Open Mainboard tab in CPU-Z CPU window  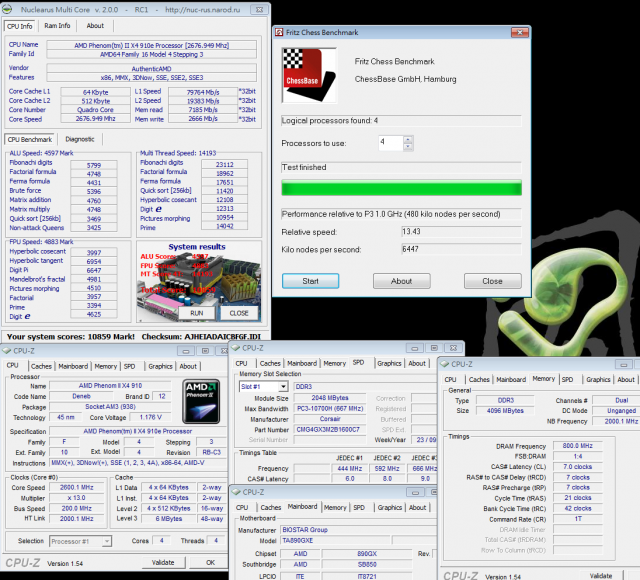click(x=73, y=367)
